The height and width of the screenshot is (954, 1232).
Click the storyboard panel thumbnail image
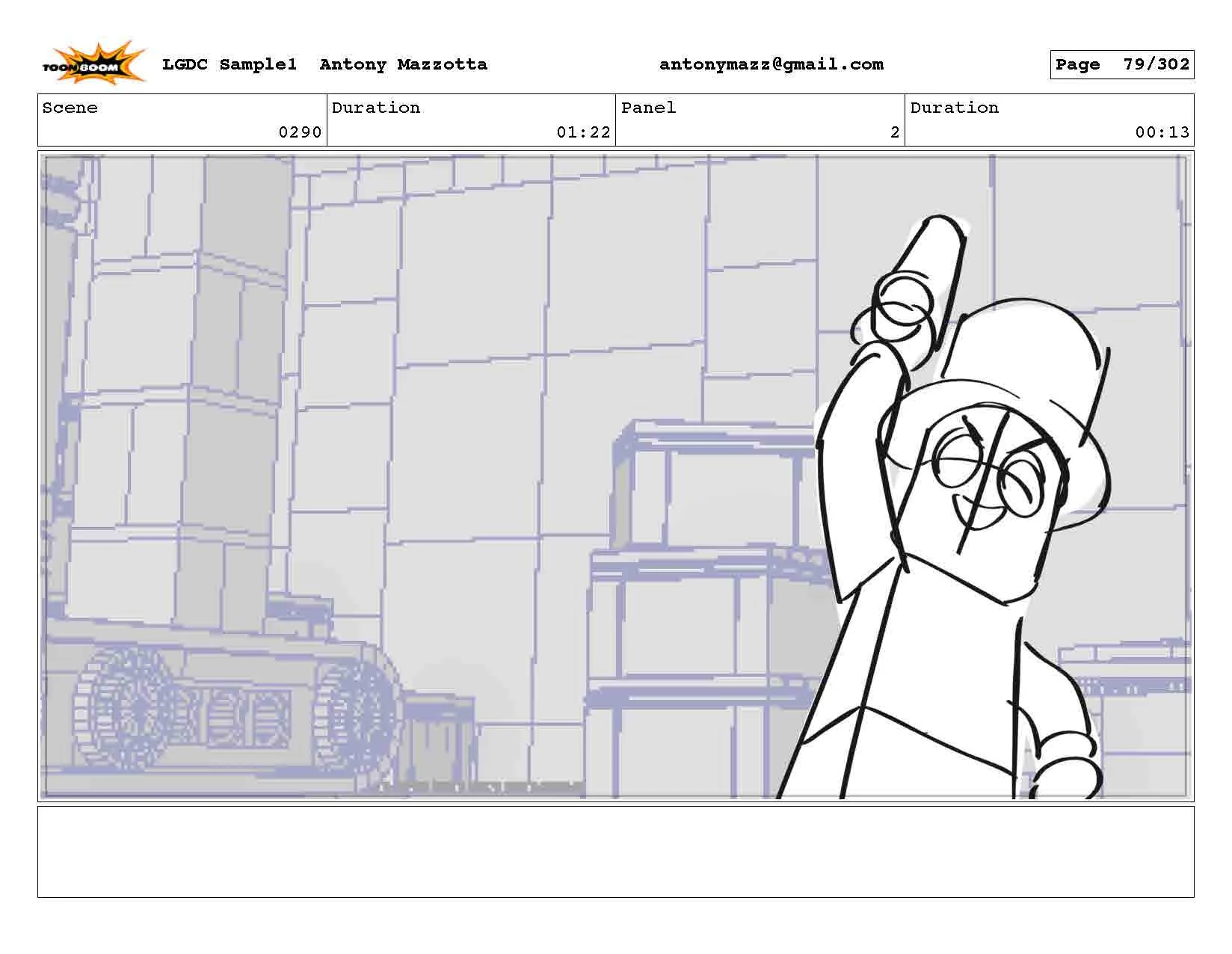tap(615, 476)
